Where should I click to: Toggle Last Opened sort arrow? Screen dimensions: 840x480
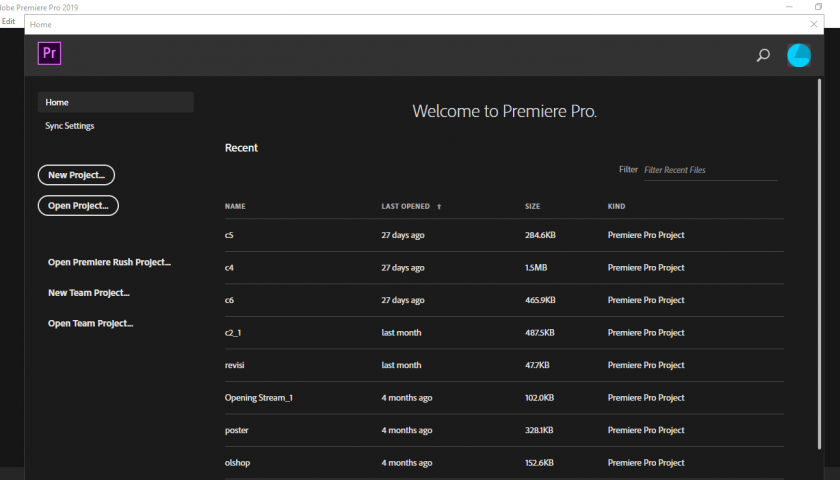click(x=439, y=206)
